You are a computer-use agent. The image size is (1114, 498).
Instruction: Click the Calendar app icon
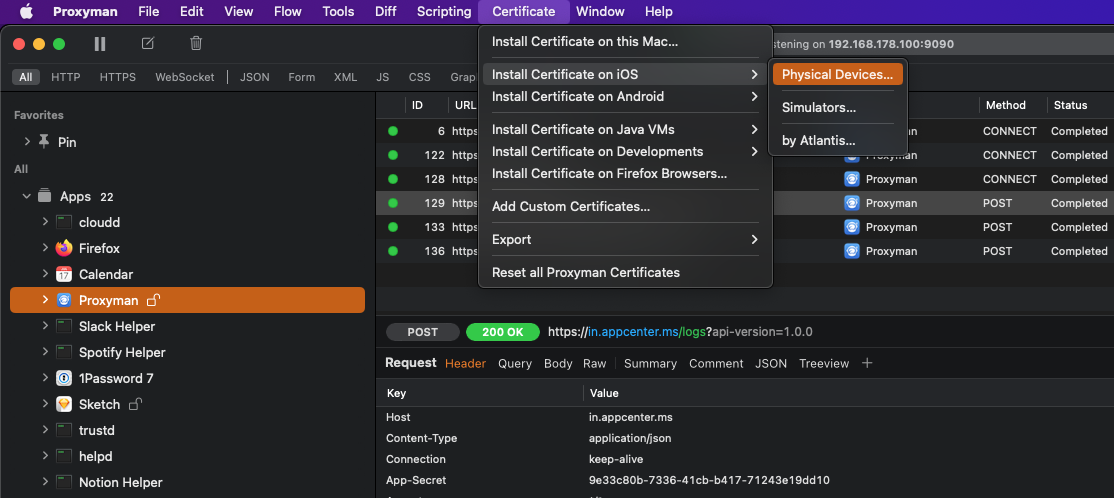(64, 274)
